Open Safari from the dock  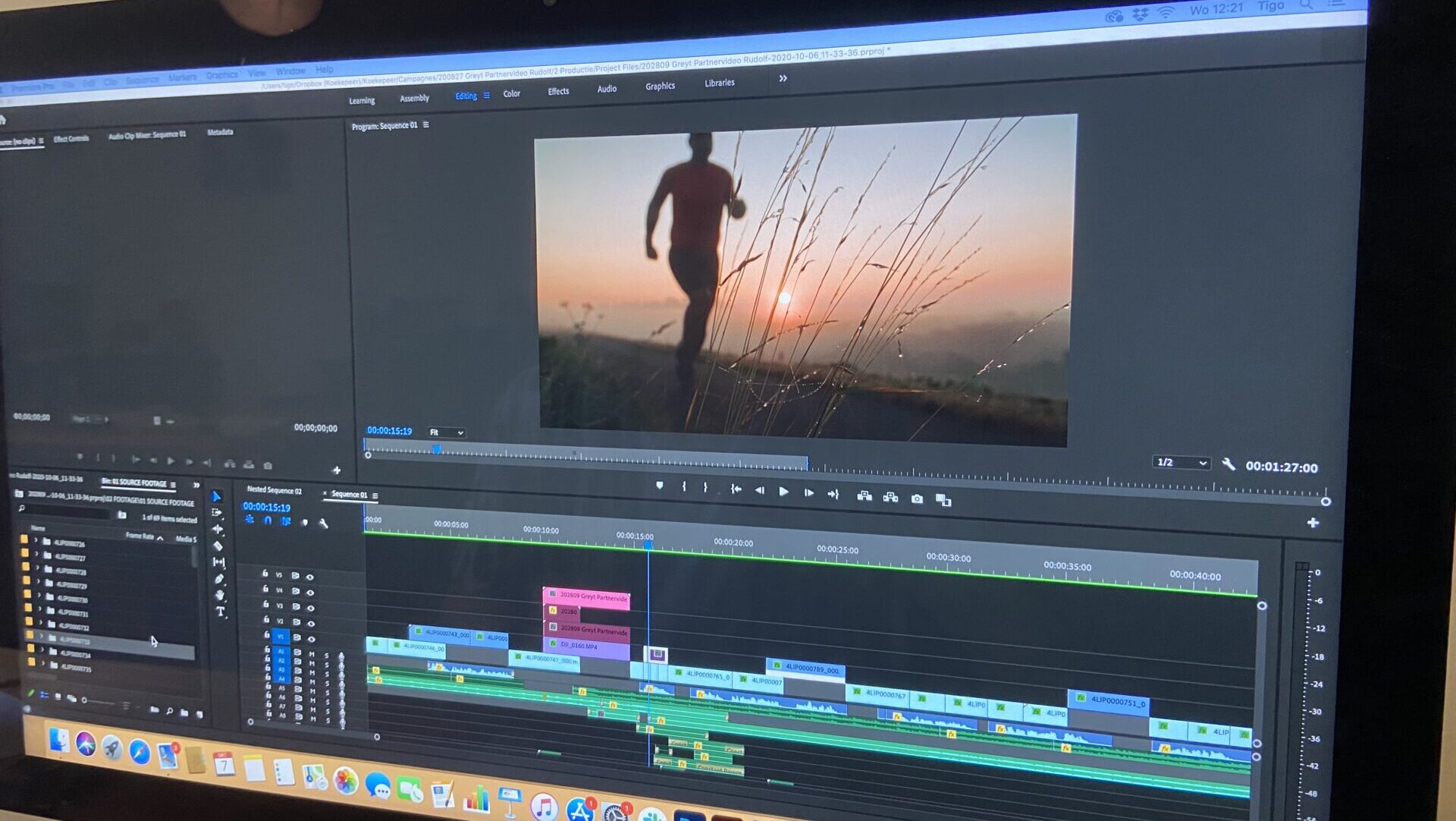[140, 751]
